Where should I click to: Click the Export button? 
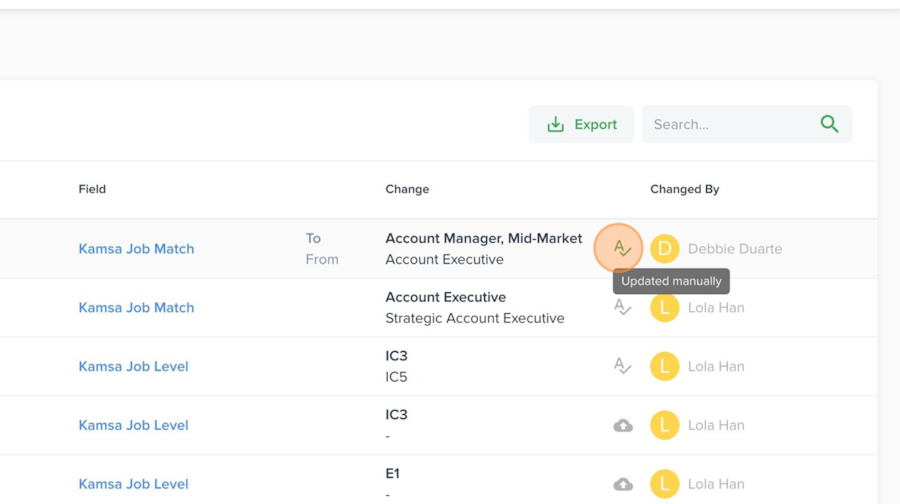click(x=581, y=125)
